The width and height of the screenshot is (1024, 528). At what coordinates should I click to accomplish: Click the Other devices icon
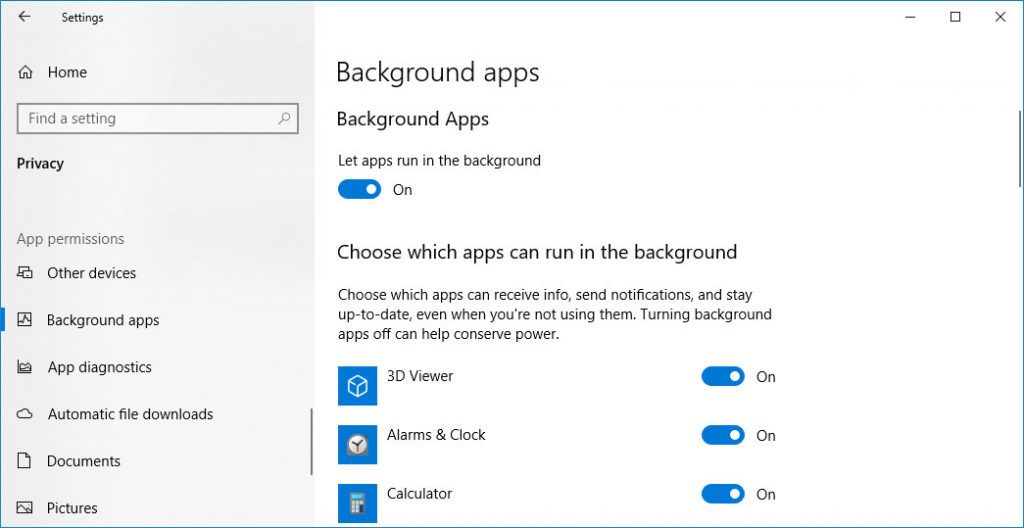click(x=25, y=272)
